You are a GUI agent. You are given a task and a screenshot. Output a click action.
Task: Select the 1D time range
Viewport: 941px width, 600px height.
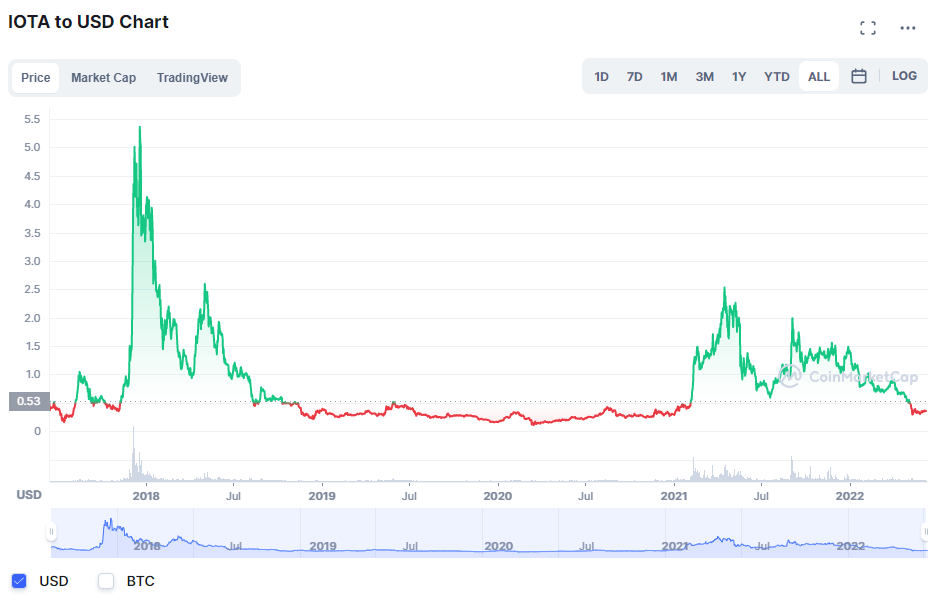pyautogui.click(x=601, y=76)
